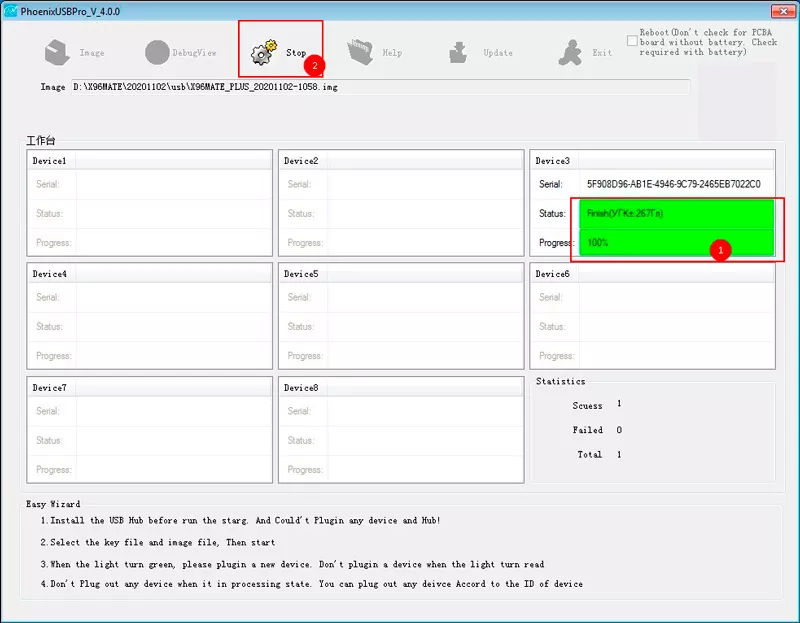This screenshot has height=623, width=800.
Task: Select the Device3 serial number text
Action: pyautogui.click(x=673, y=184)
